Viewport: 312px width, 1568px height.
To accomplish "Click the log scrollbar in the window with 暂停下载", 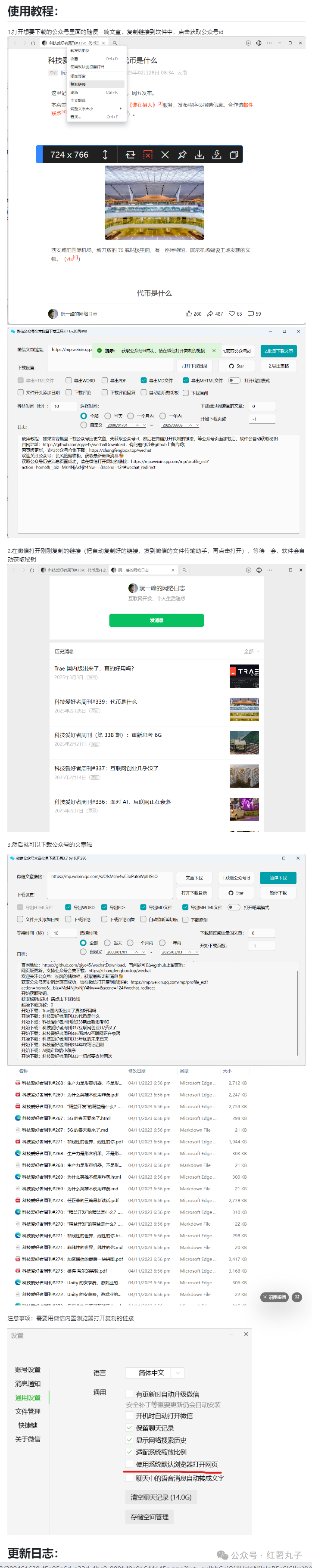I will click(299, 1013).
